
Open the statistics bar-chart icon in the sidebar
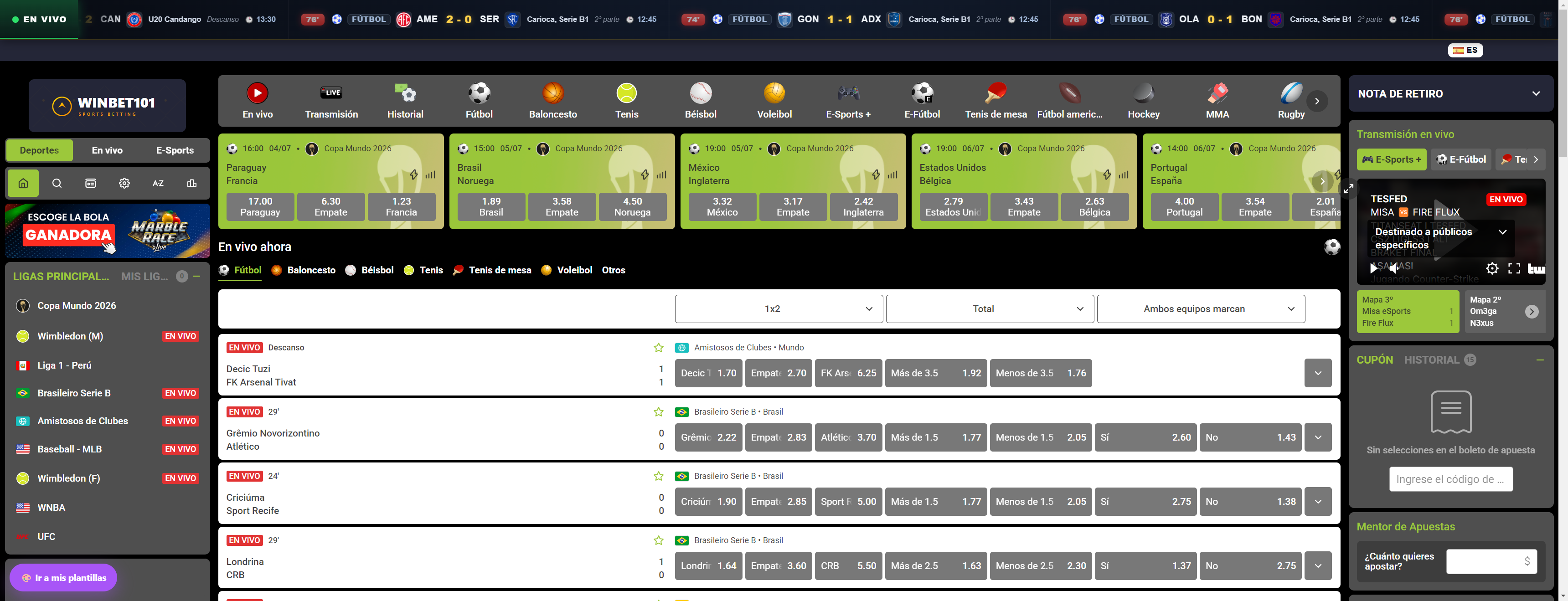[192, 183]
